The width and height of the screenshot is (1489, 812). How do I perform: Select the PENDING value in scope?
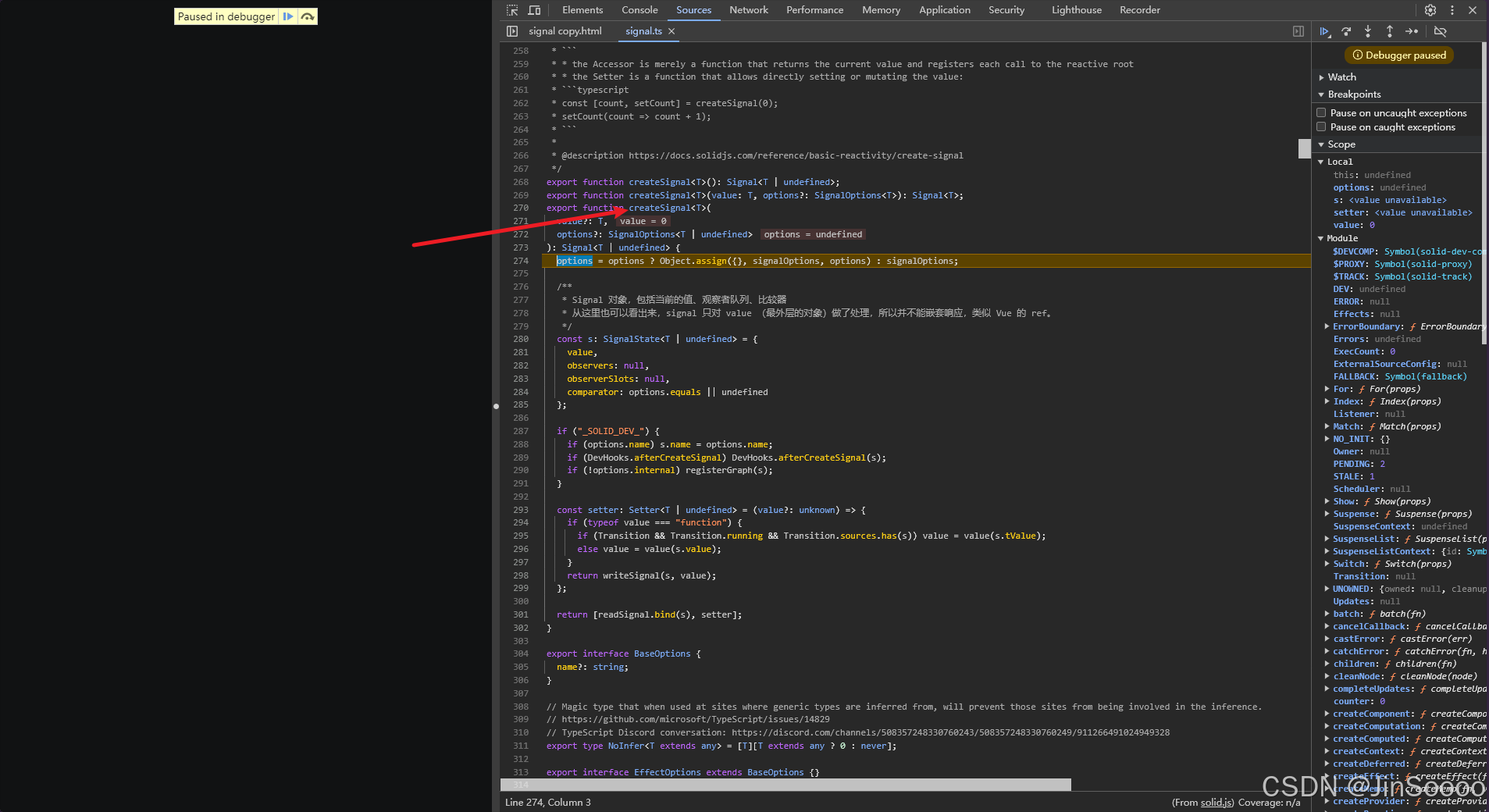pyautogui.click(x=1382, y=464)
